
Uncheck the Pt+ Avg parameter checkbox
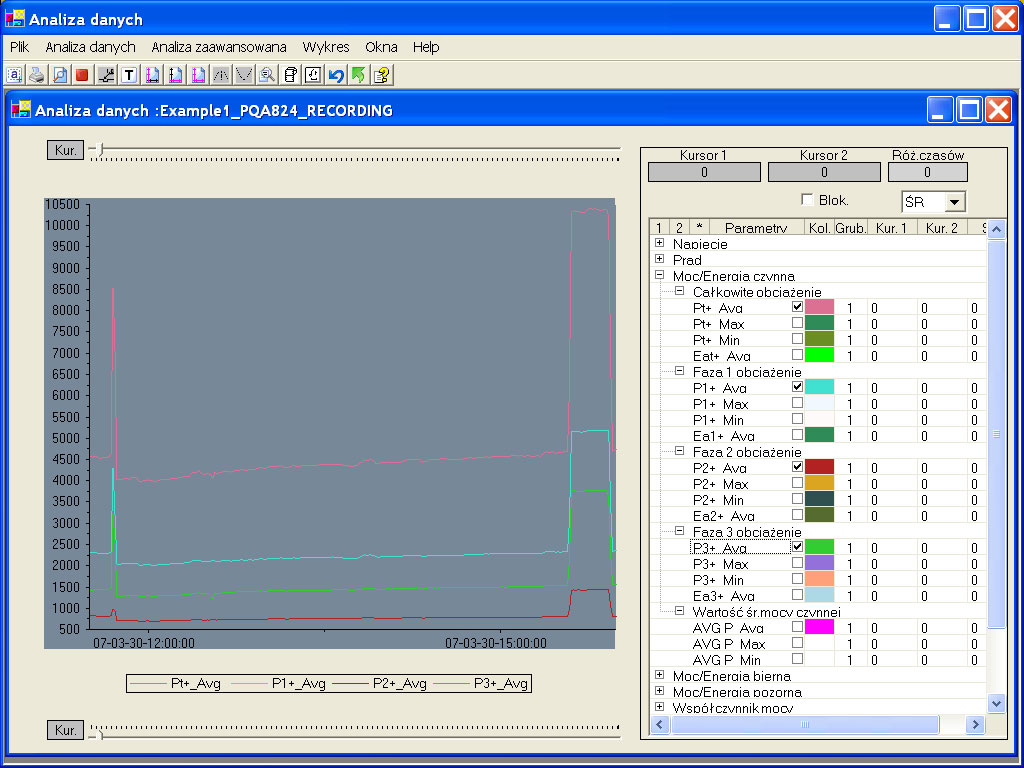pyautogui.click(x=797, y=307)
